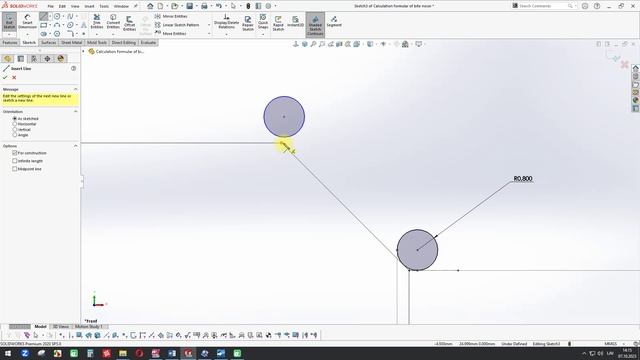Click Linear Sketch Pattern in the ribbon
Image resolution: width=640 pixels, height=360 pixels.
click(177, 25)
